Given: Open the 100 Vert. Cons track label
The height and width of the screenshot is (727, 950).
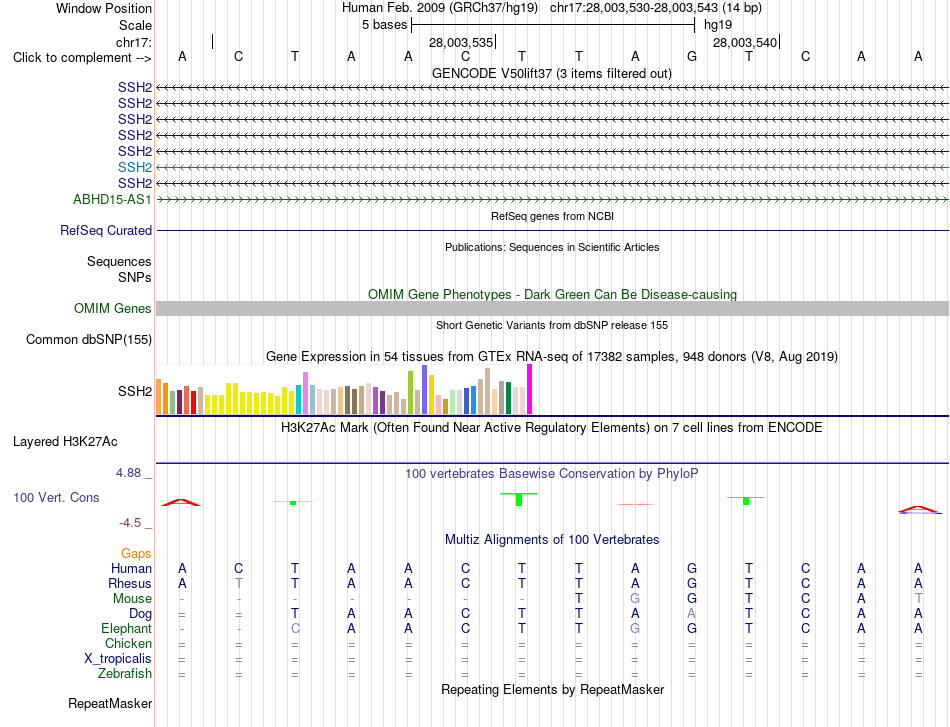Looking at the screenshot, I should [x=56, y=497].
